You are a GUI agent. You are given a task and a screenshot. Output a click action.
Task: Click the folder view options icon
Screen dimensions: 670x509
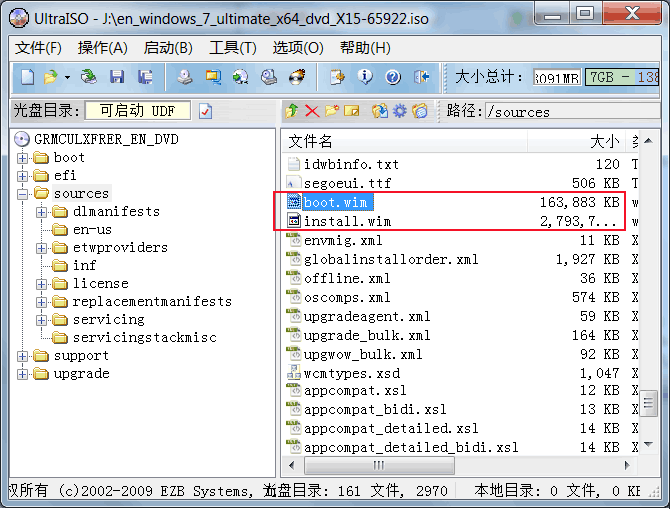pos(420,111)
